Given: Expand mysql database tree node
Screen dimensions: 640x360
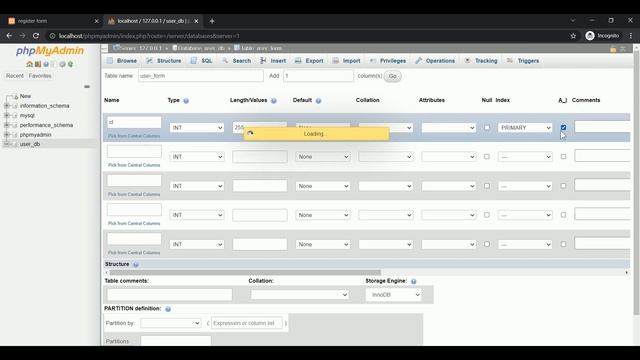Looking at the screenshot, I should tap(7, 116).
